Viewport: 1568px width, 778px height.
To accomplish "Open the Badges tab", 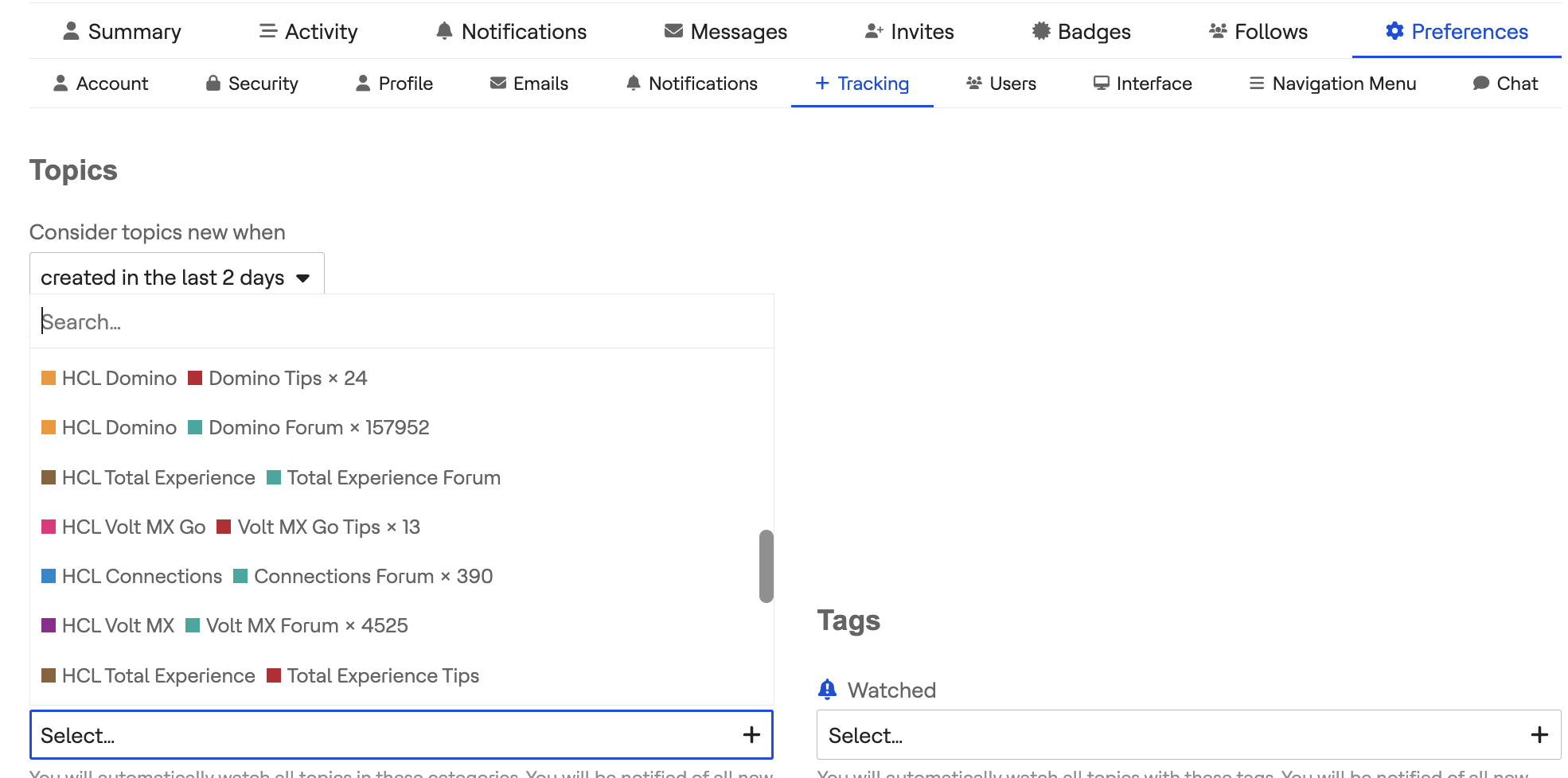I will 1081,31.
